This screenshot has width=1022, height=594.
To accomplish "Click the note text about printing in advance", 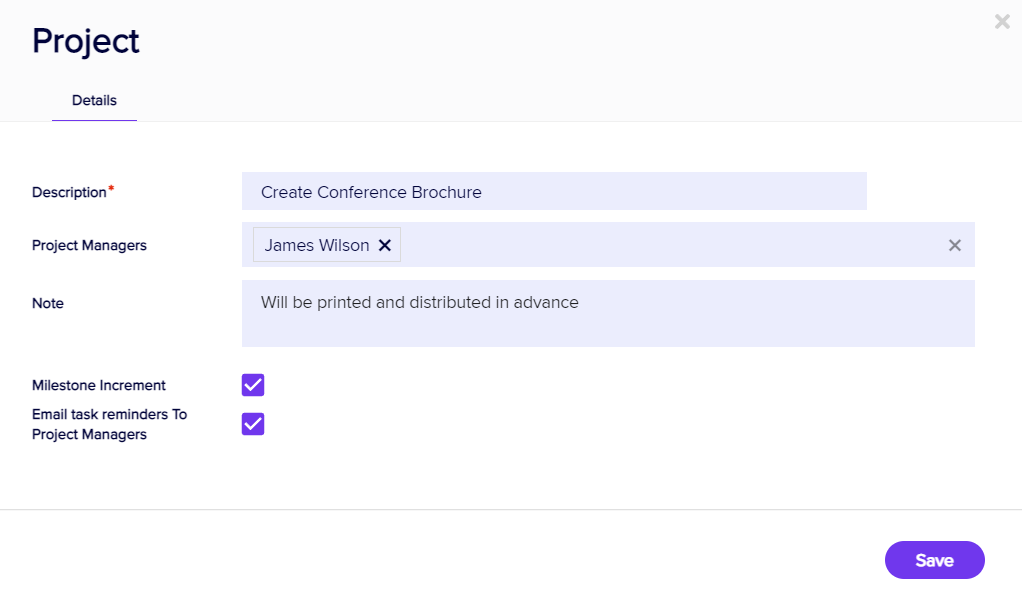I will coord(420,302).
